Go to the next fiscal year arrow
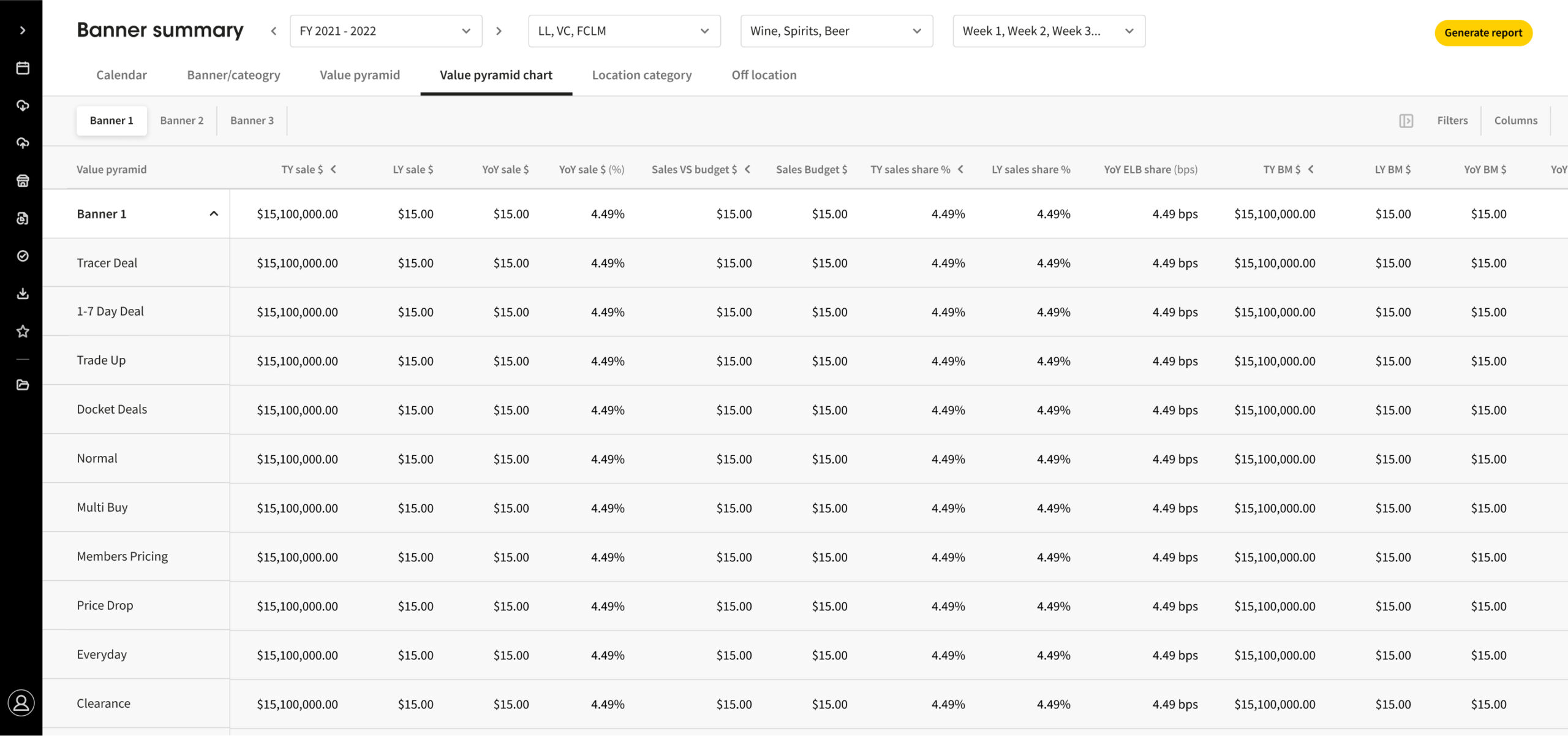1568x736 pixels. [x=499, y=31]
